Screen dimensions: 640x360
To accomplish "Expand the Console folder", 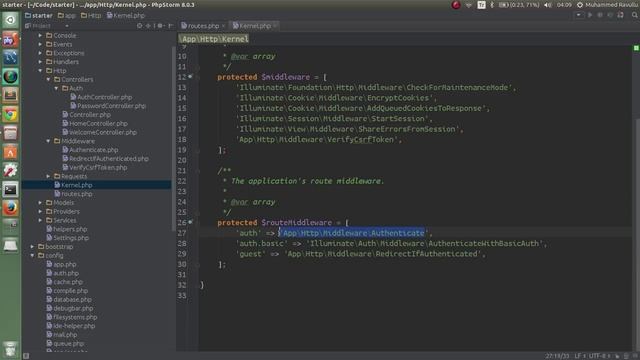I will pos(40,36).
